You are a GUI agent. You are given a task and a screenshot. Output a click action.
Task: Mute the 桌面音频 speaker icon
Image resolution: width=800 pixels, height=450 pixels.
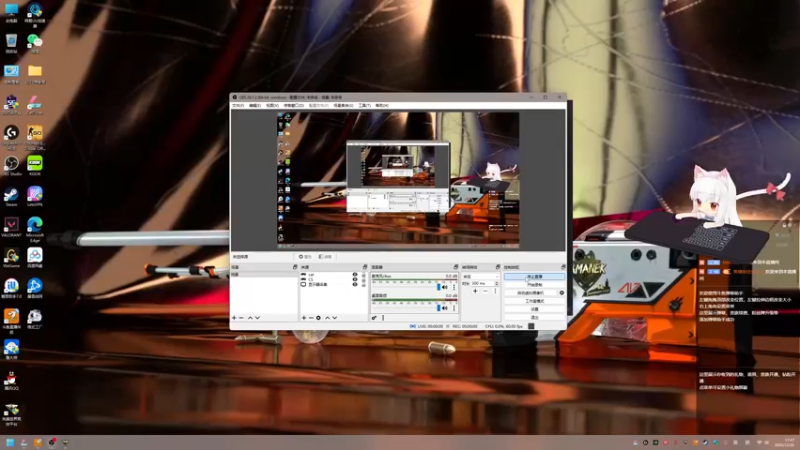[x=445, y=308]
